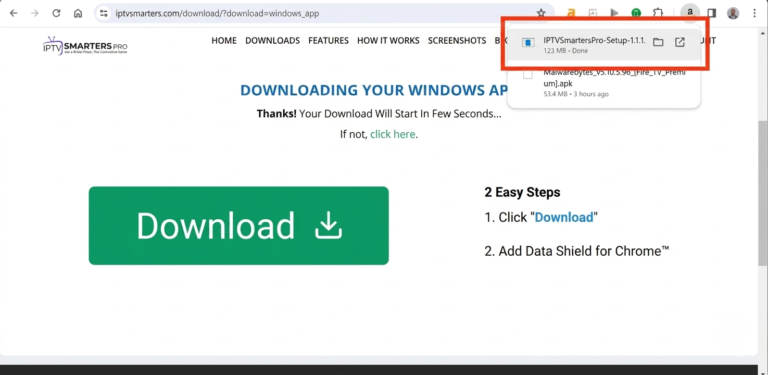
Task: Open the play-arrow extension icon
Action: click(x=614, y=13)
